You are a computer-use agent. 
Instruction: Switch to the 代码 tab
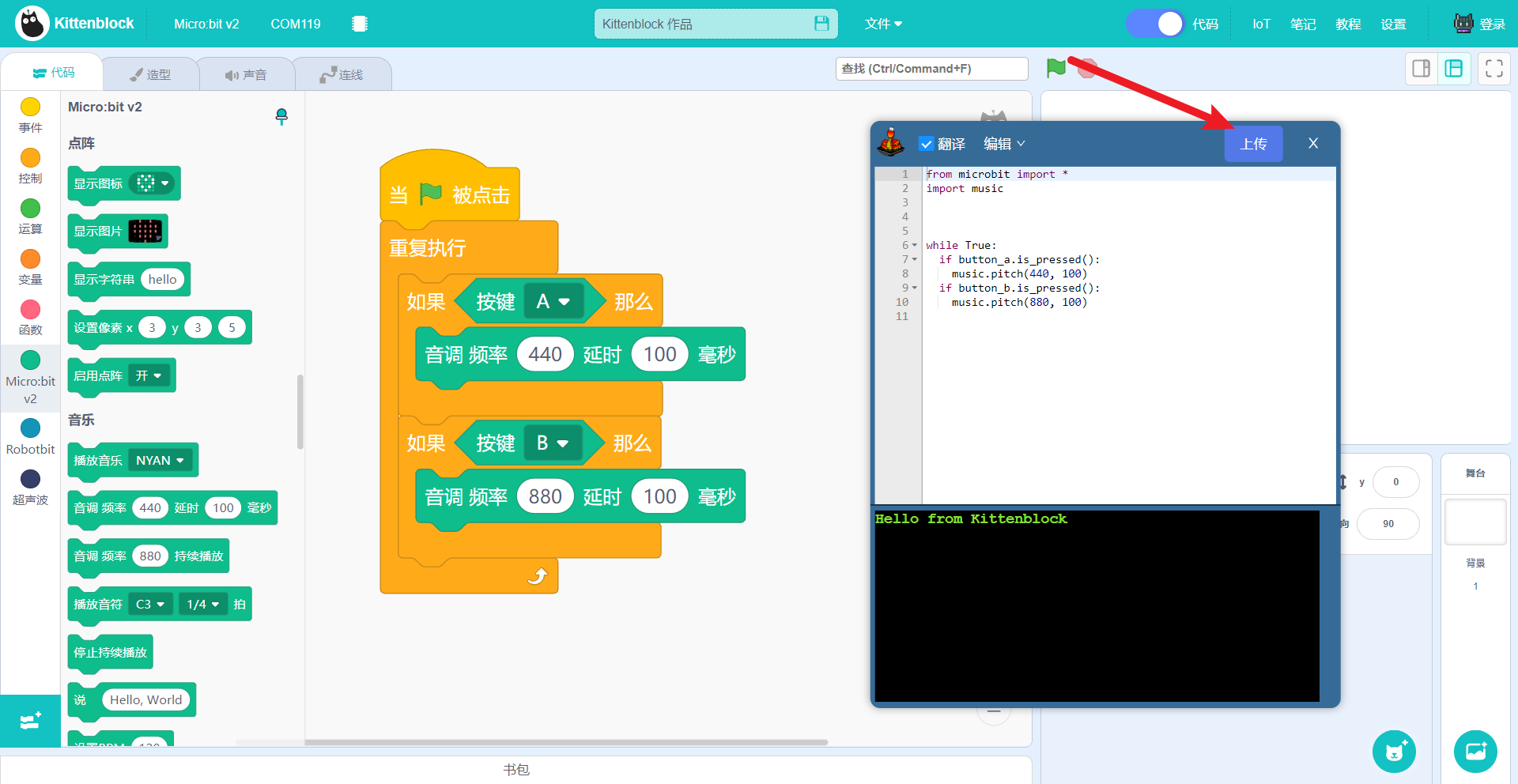54,73
